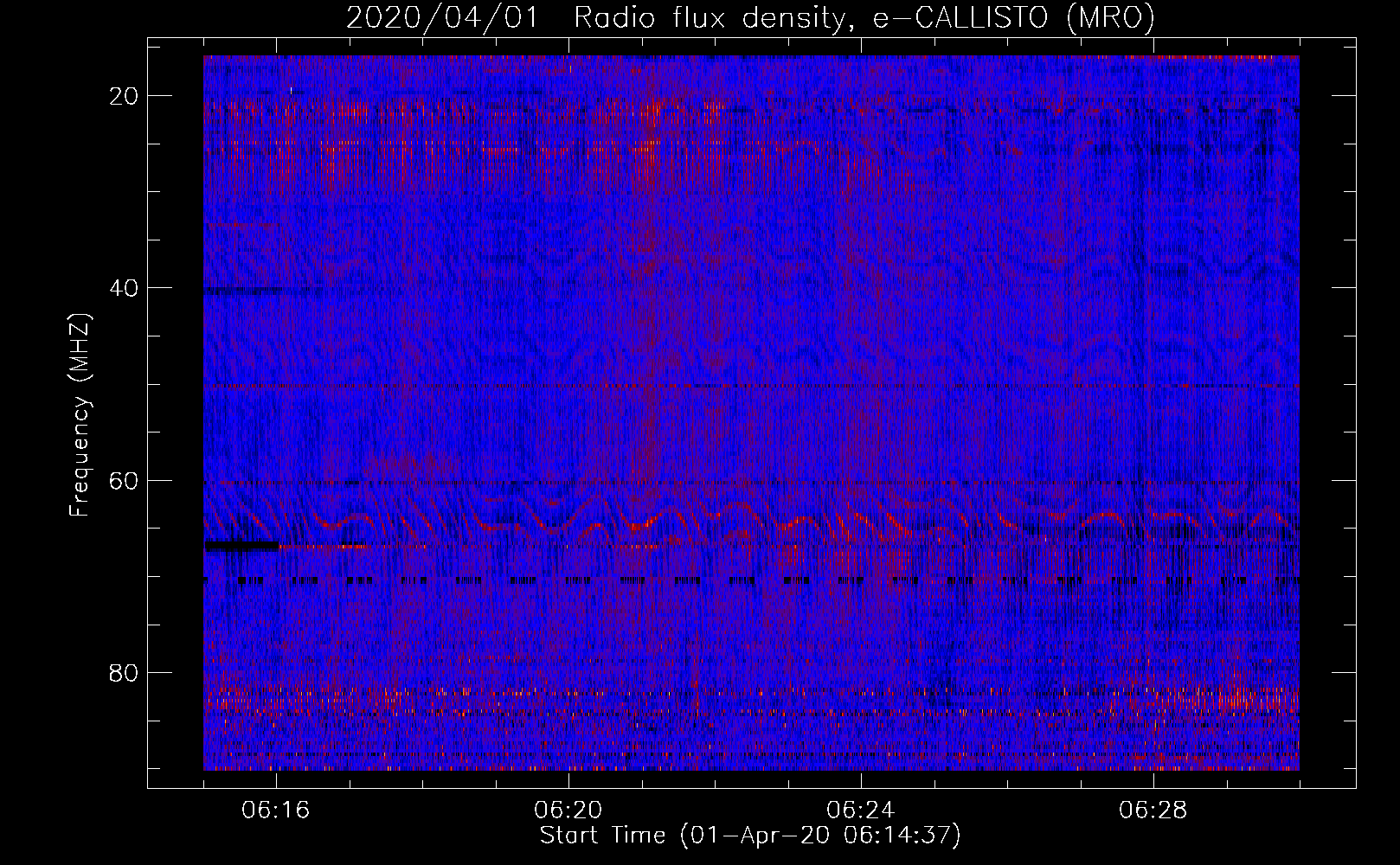Viewport: 1400px width, 865px height.
Task: Click the 80 MHz frequency tick label
Action: click(x=125, y=672)
